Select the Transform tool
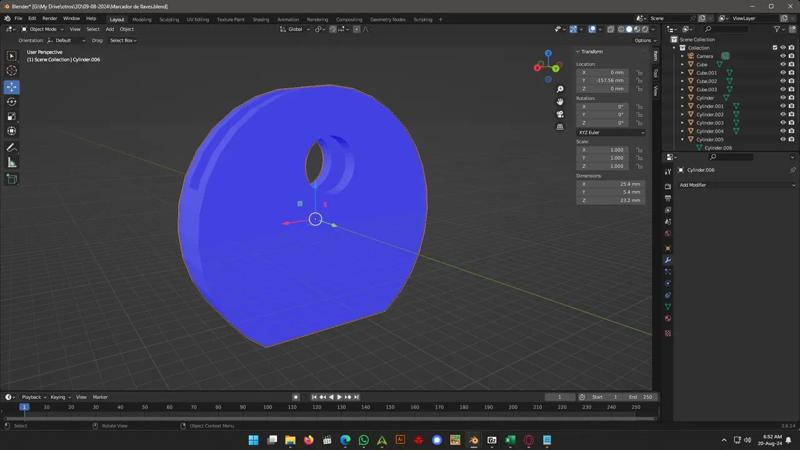Viewport: 800px width, 450px height. click(12, 131)
